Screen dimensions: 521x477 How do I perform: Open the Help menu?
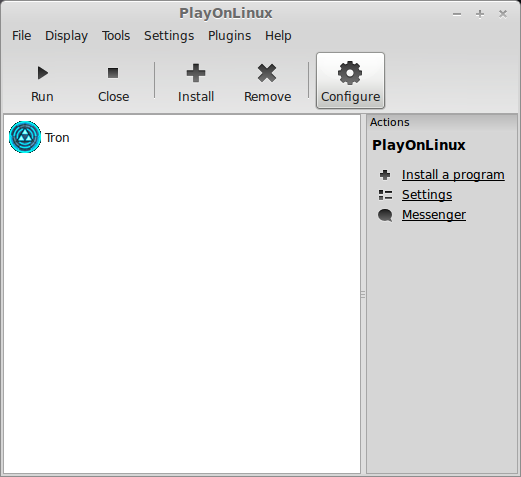(278, 36)
